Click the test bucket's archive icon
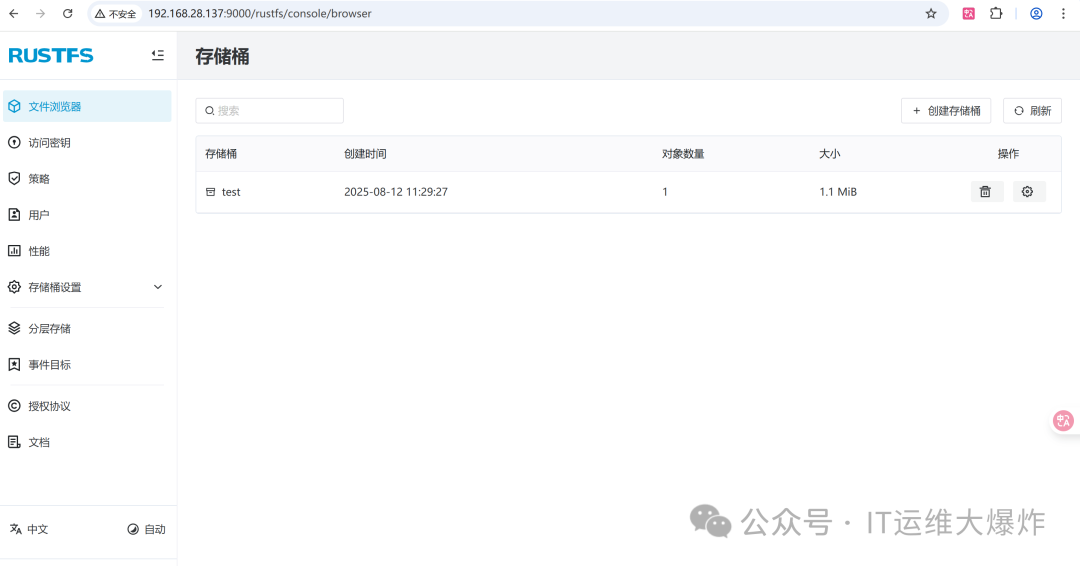This screenshot has height=566, width=1080. point(211,191)
